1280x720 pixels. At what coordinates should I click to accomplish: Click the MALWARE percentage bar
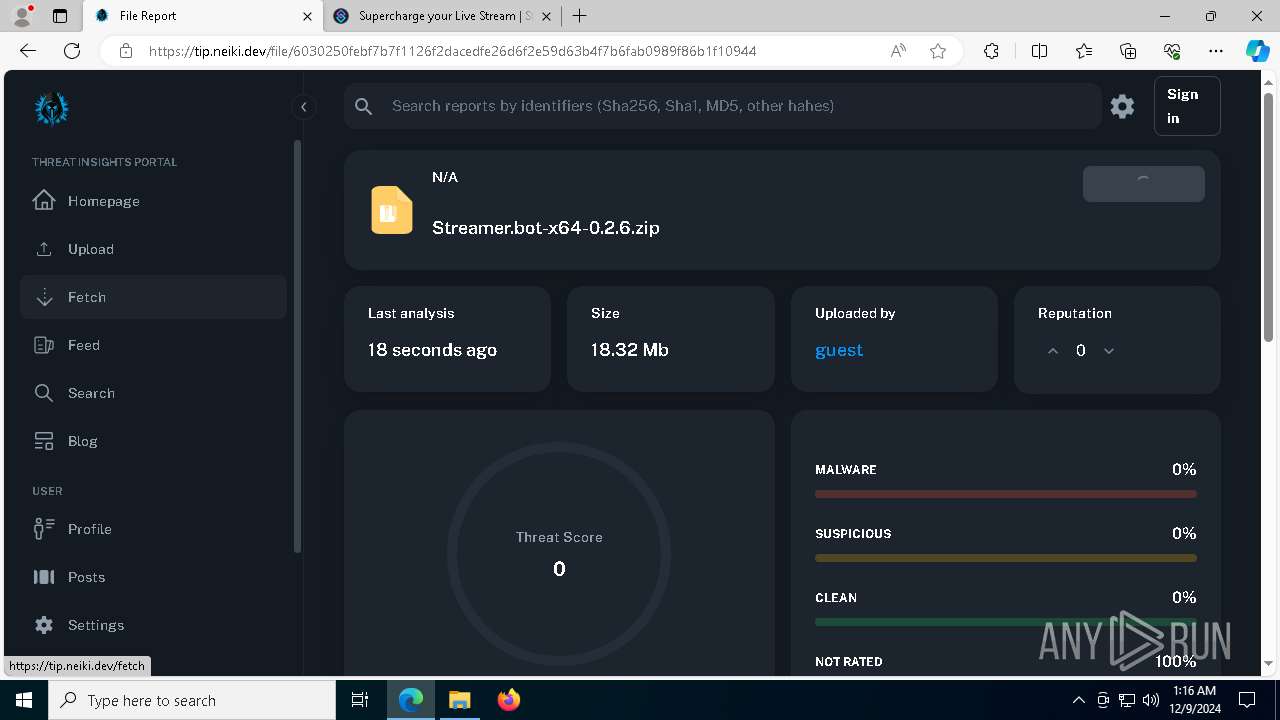(x=1006, y=494)
